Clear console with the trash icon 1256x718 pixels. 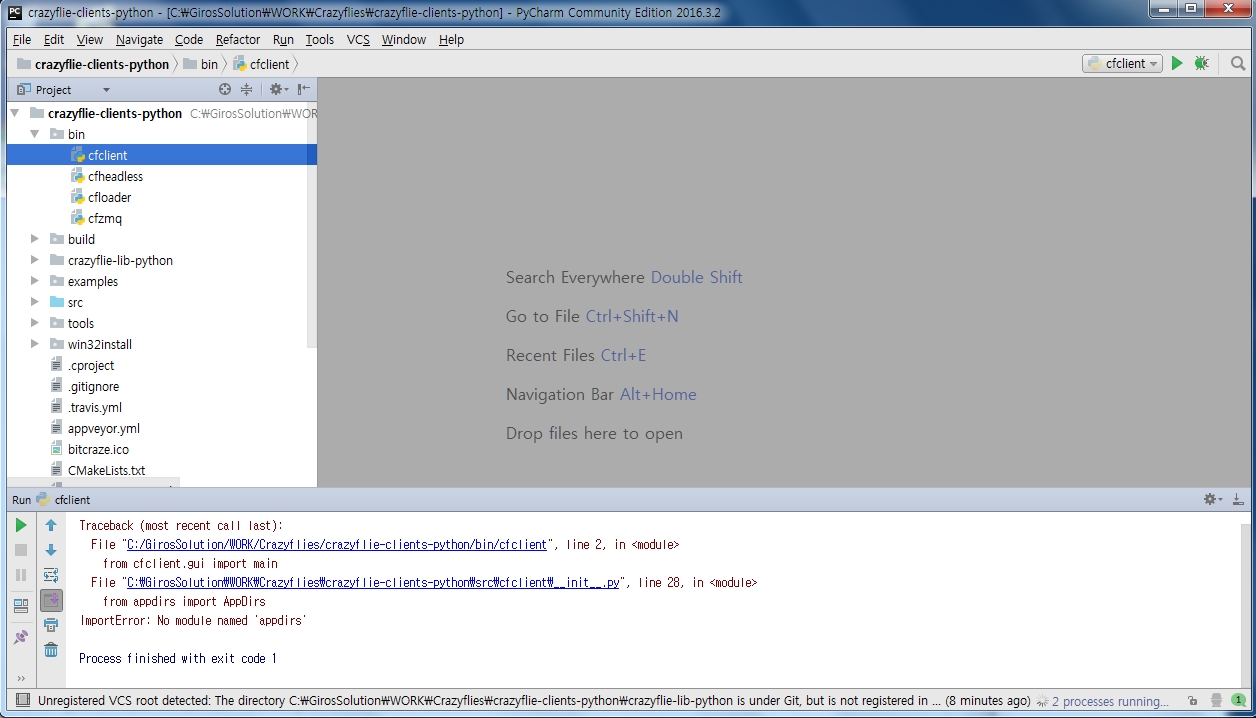click(51, 650)
